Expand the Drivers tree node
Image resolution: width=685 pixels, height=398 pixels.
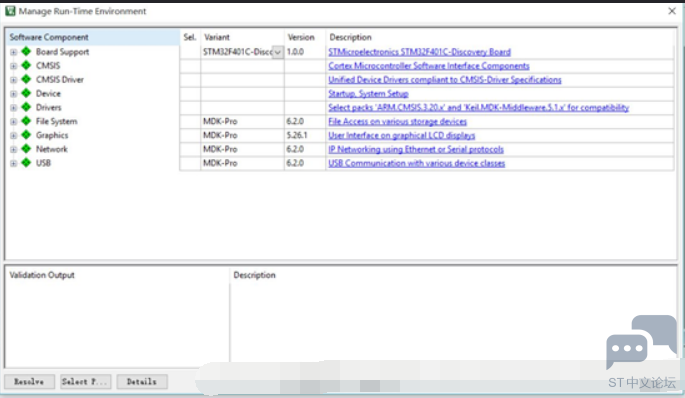point(14,108)
